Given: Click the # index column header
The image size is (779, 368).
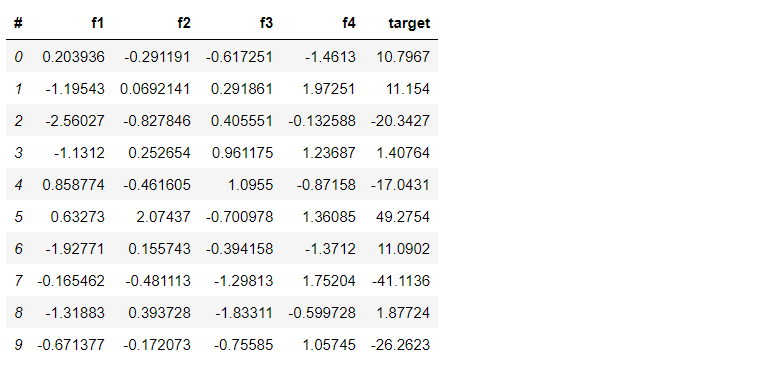Looking at the screenshot, I should 18,23.
